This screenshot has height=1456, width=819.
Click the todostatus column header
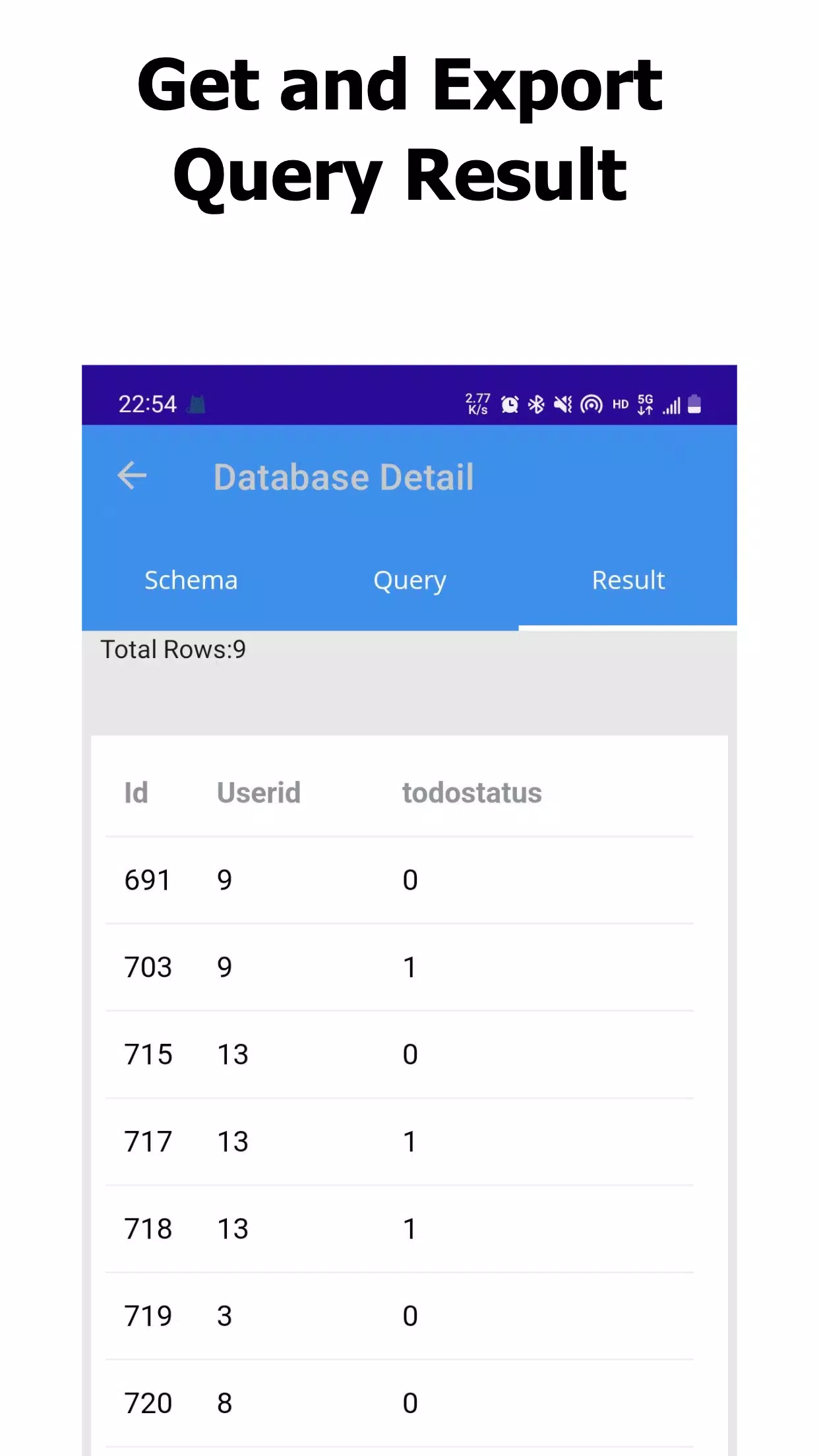pyautogui.click(x=472, y=793)
